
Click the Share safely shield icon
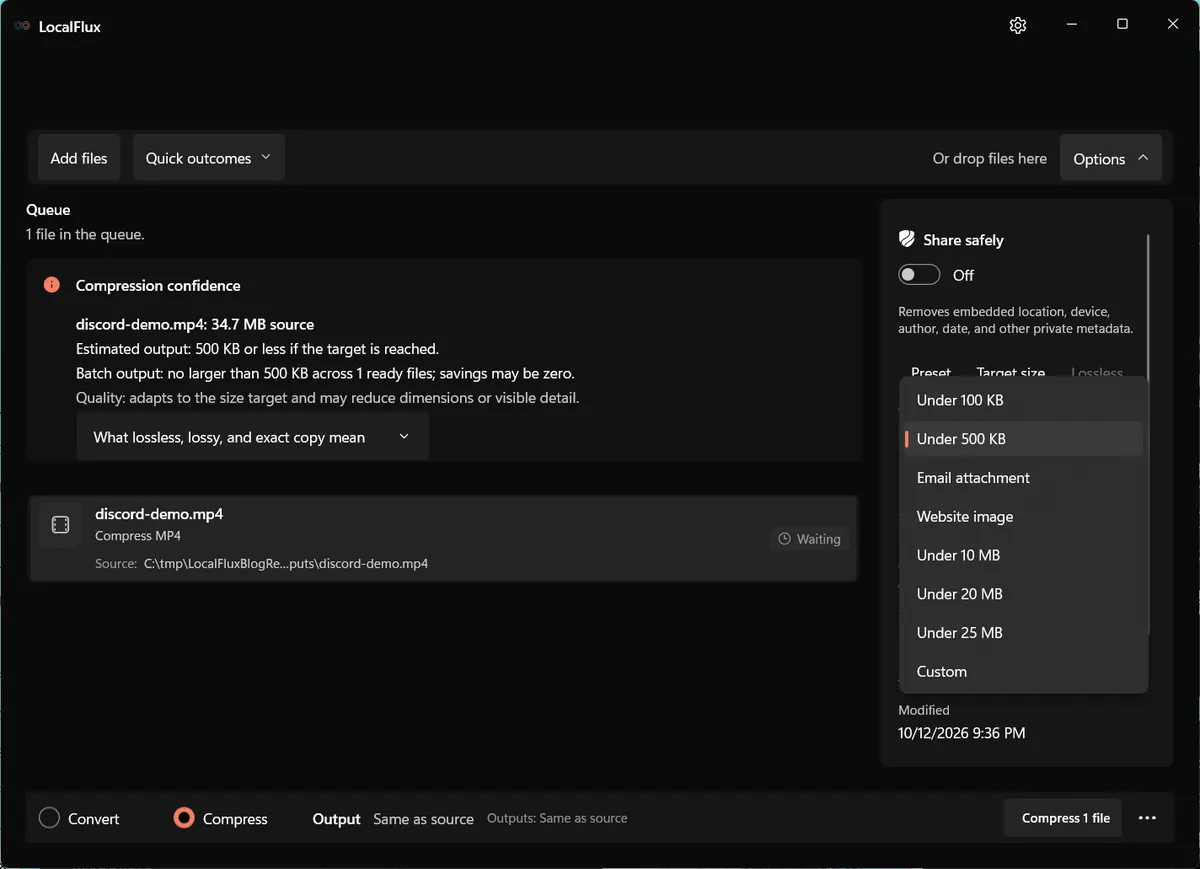[907, 239]
